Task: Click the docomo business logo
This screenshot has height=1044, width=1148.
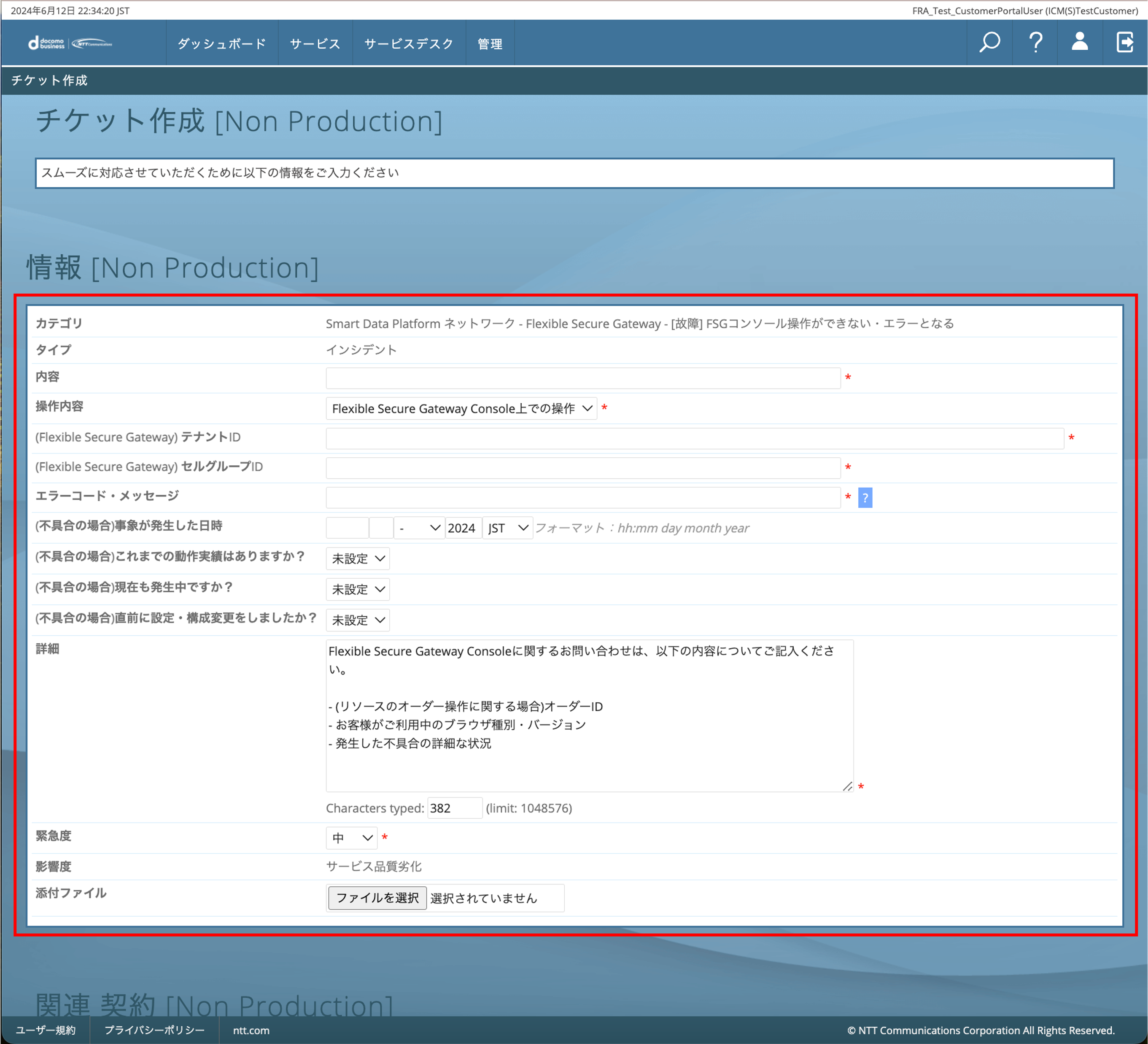Action: pyautogui.click(x=70, y=43)
